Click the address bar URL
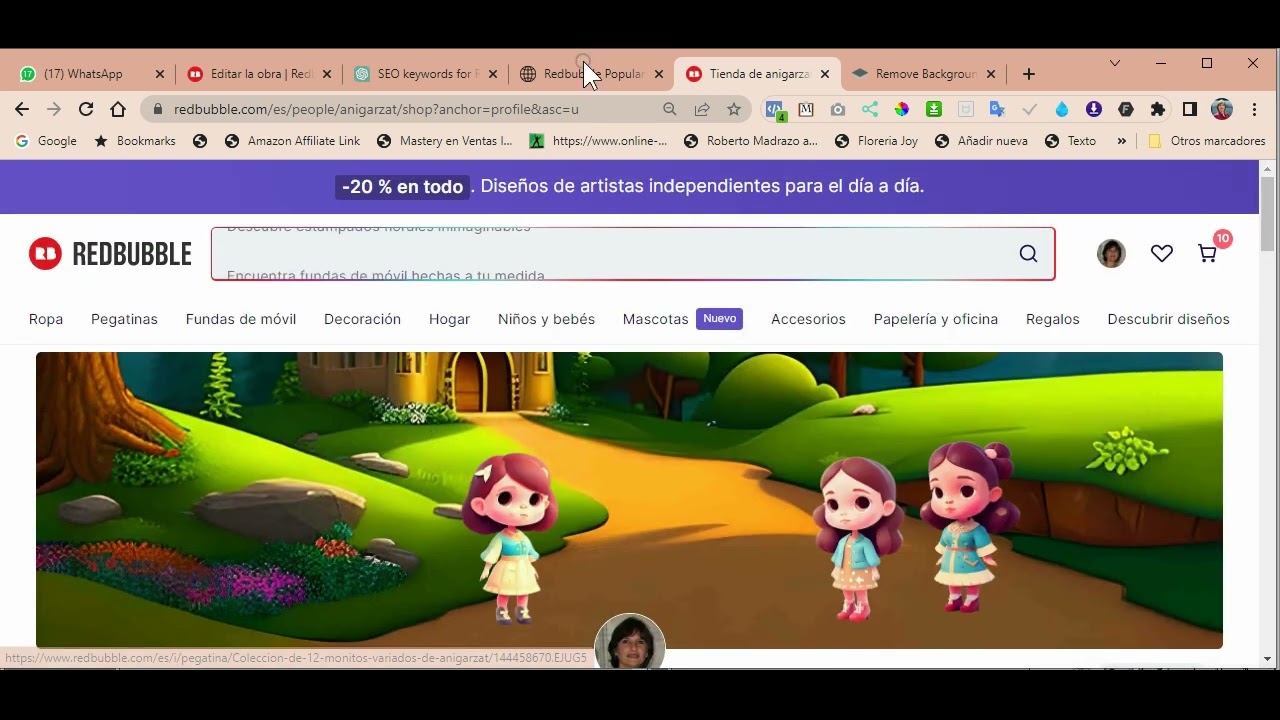1280x720 pixels. click(376, 109)
